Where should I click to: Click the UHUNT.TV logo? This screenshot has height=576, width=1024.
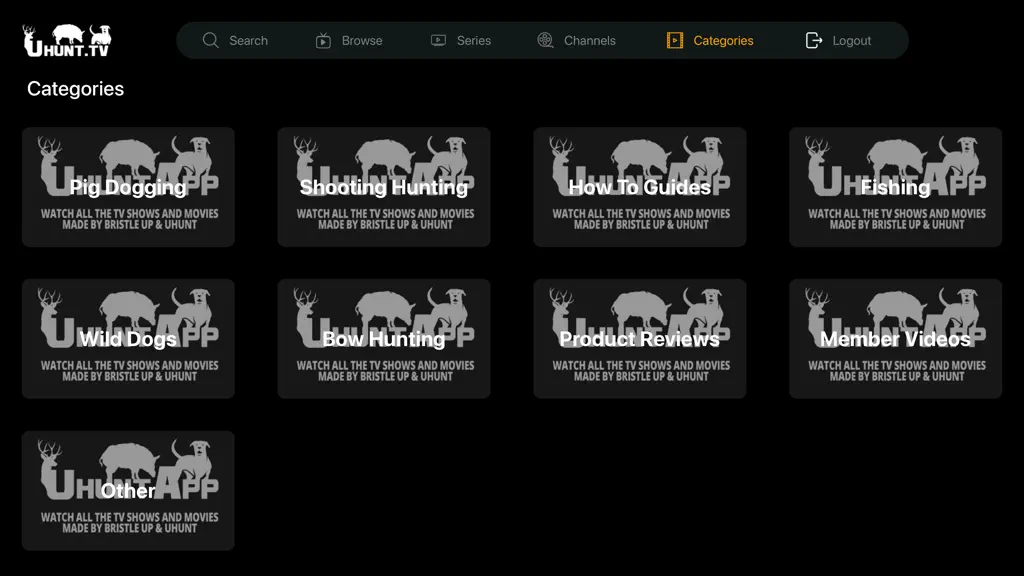pyautogui.click(x=67, y=40)
